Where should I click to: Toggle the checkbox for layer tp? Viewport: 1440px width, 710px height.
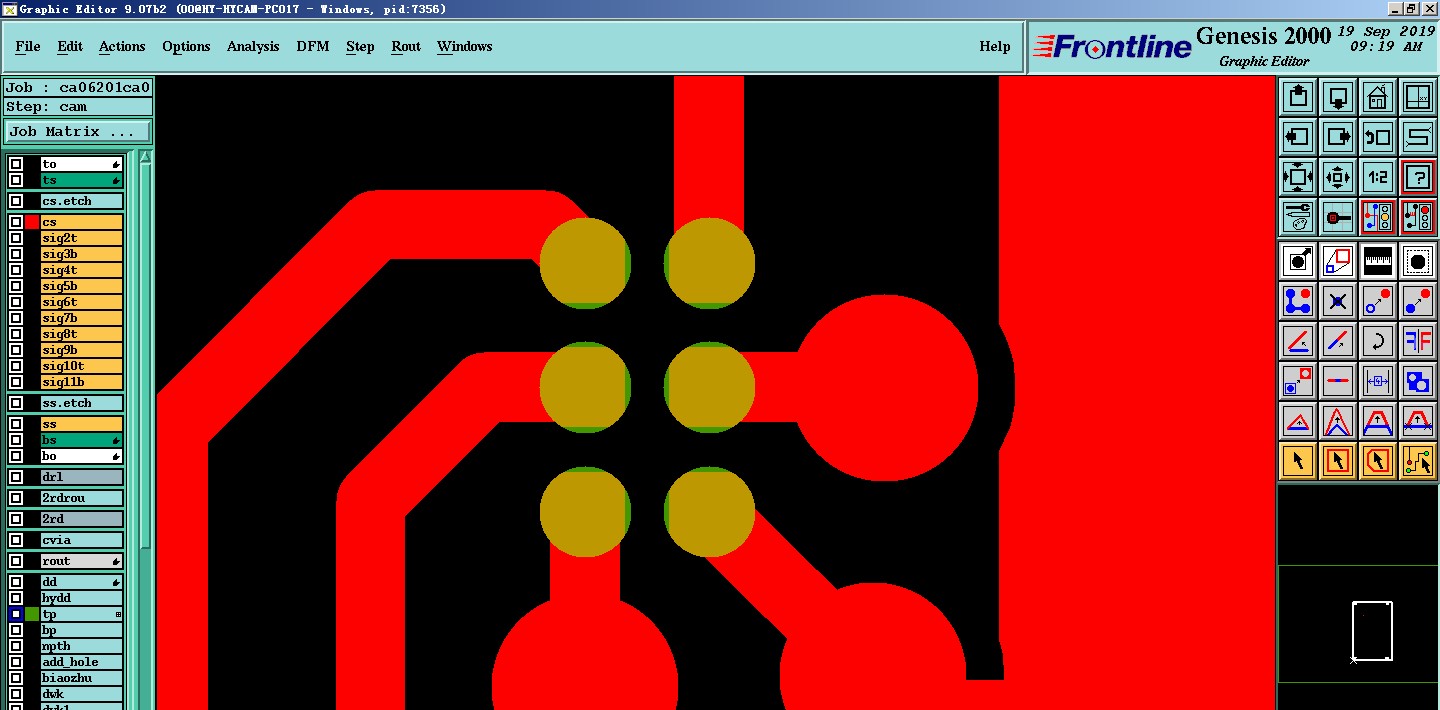tap(16, 614)
